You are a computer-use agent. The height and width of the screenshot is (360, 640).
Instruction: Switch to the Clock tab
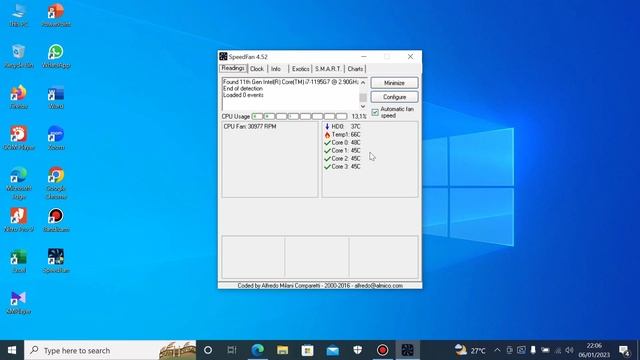(x=257, y=69)
